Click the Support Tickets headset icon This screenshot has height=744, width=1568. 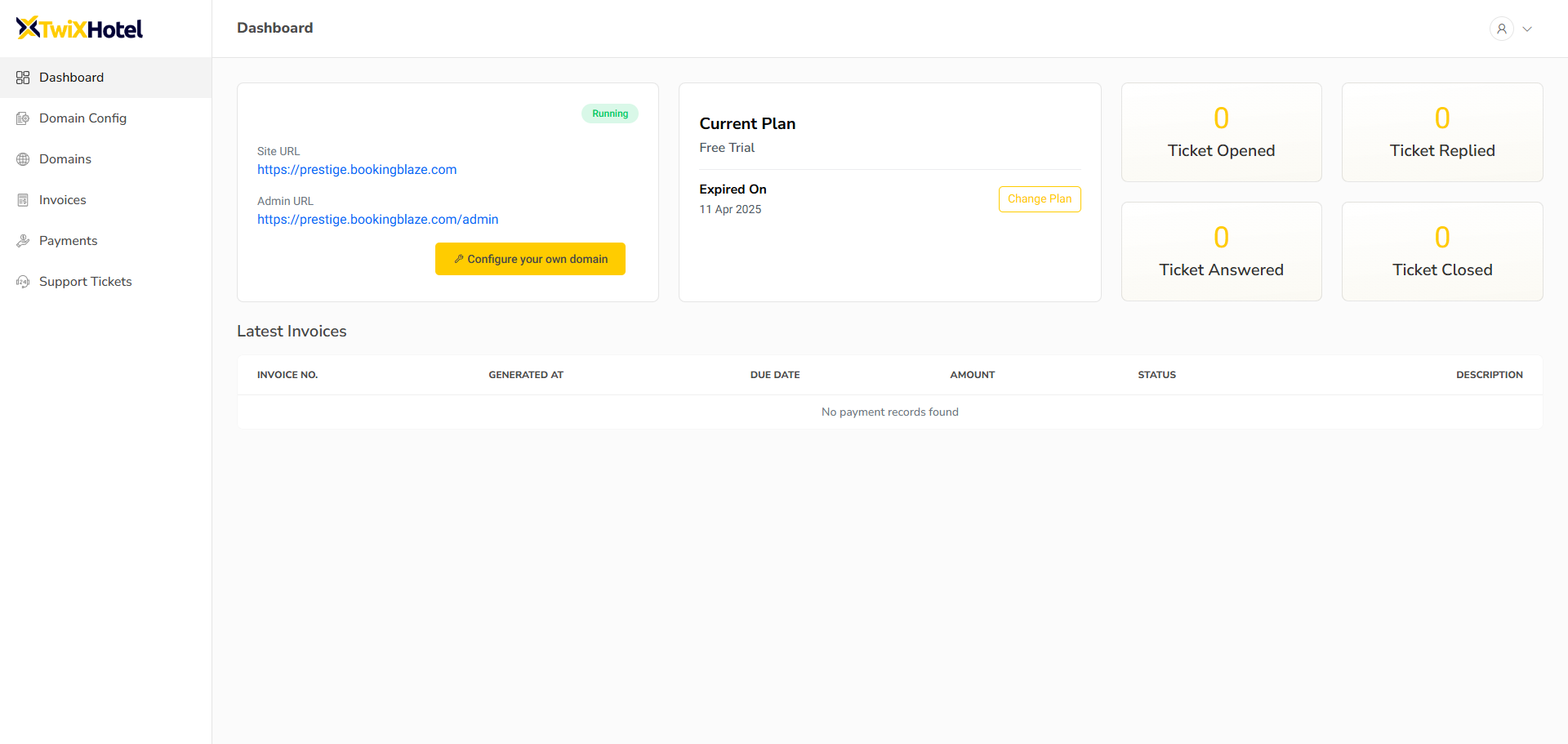23,282
